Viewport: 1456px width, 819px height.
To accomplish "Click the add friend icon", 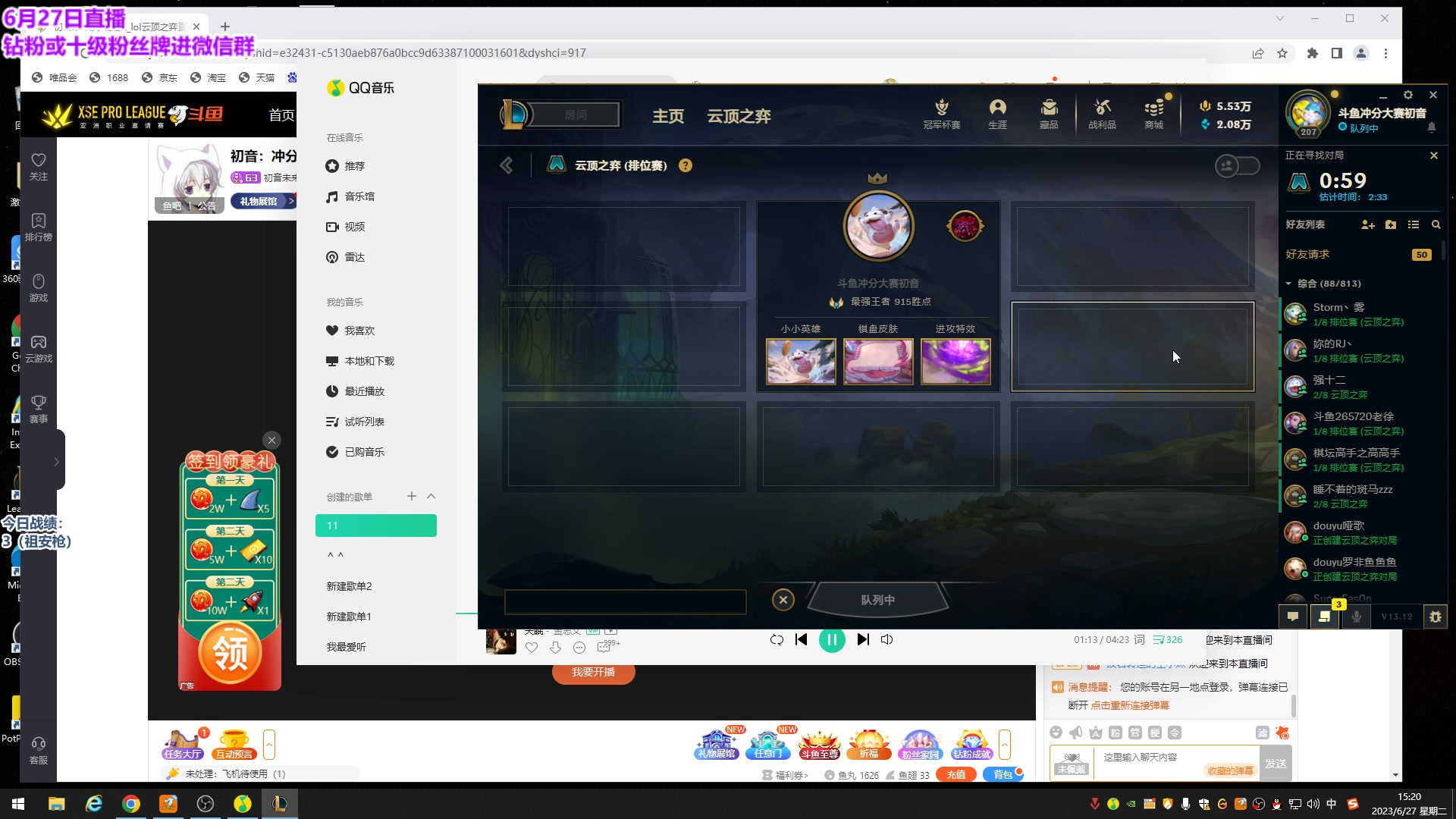I will click(x=1367, y=224).
